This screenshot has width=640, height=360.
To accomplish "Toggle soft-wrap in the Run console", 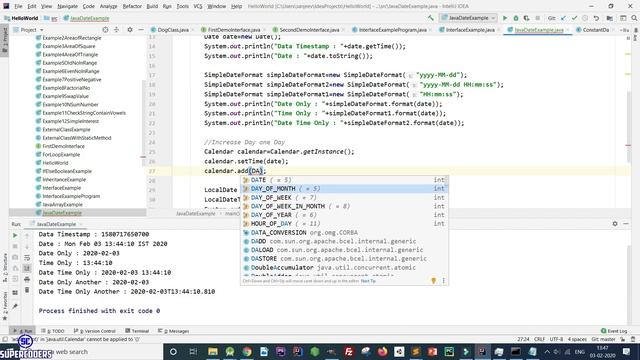I will coord(27,258).
